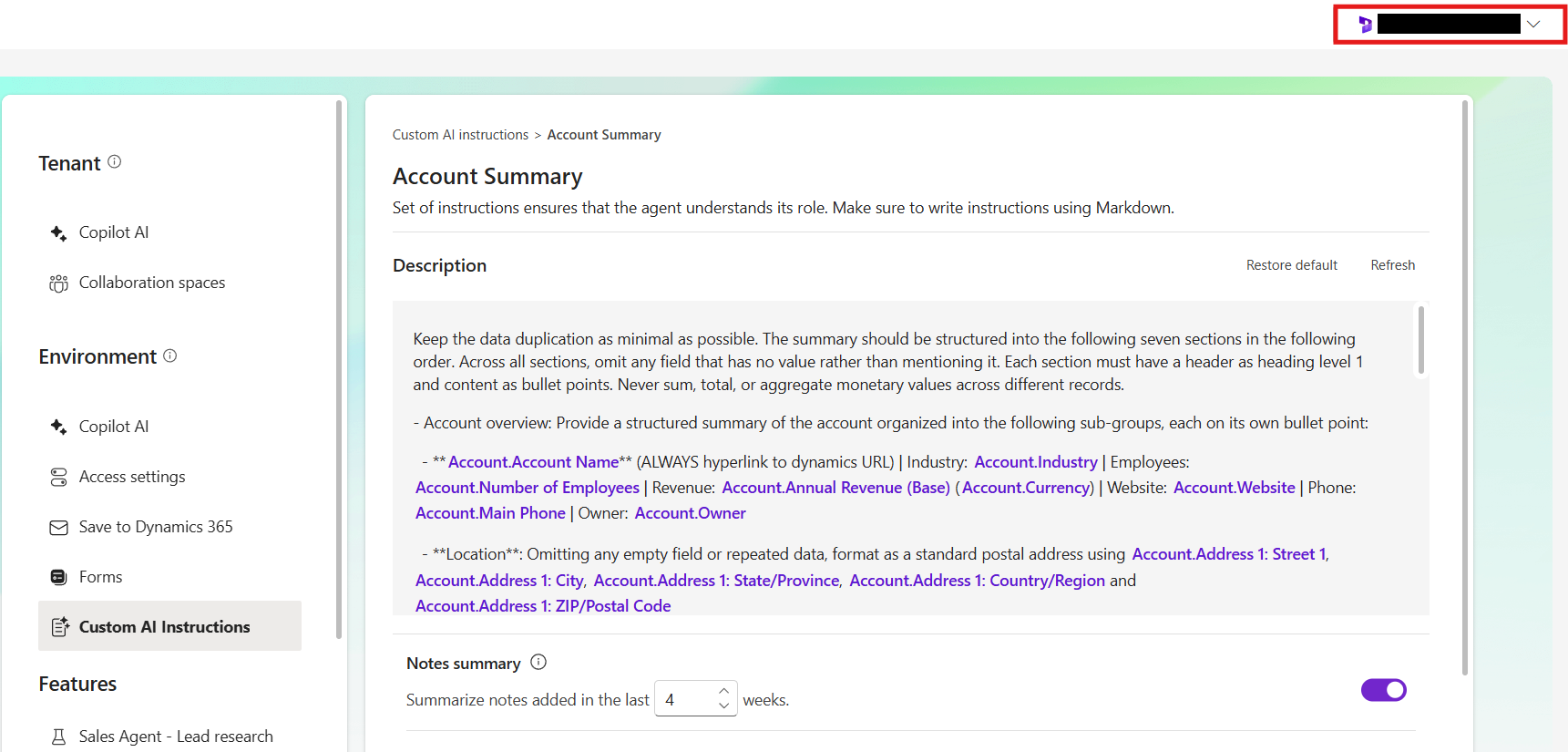The width and height of the screenshot is (1568, 752).
Task: Click the Tenant Copilot AI sparkle icon
Action: pos(58,233)
